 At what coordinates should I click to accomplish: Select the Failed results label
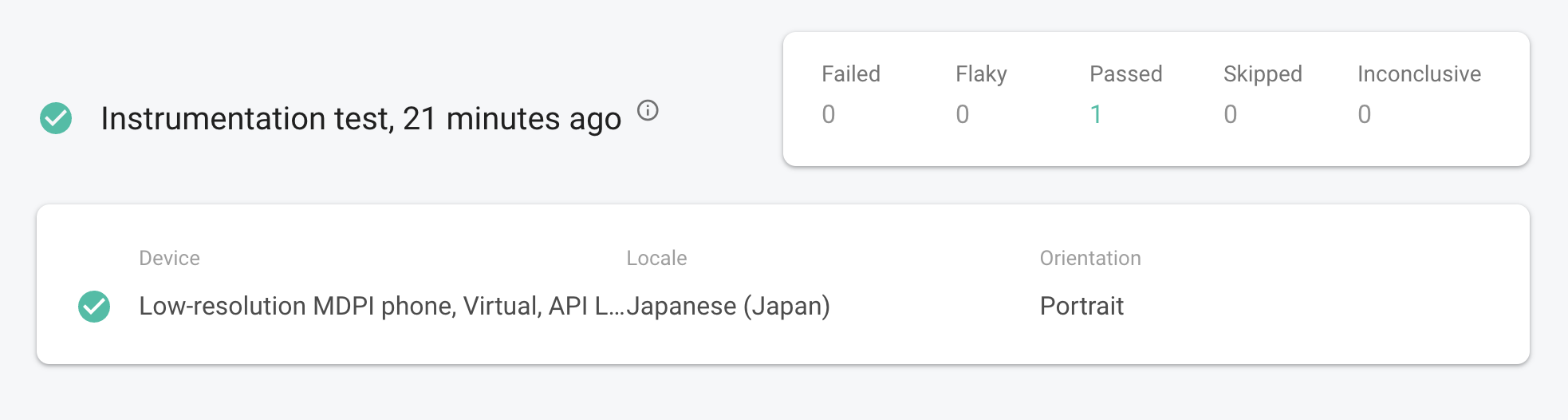click(x=851, y=74)
